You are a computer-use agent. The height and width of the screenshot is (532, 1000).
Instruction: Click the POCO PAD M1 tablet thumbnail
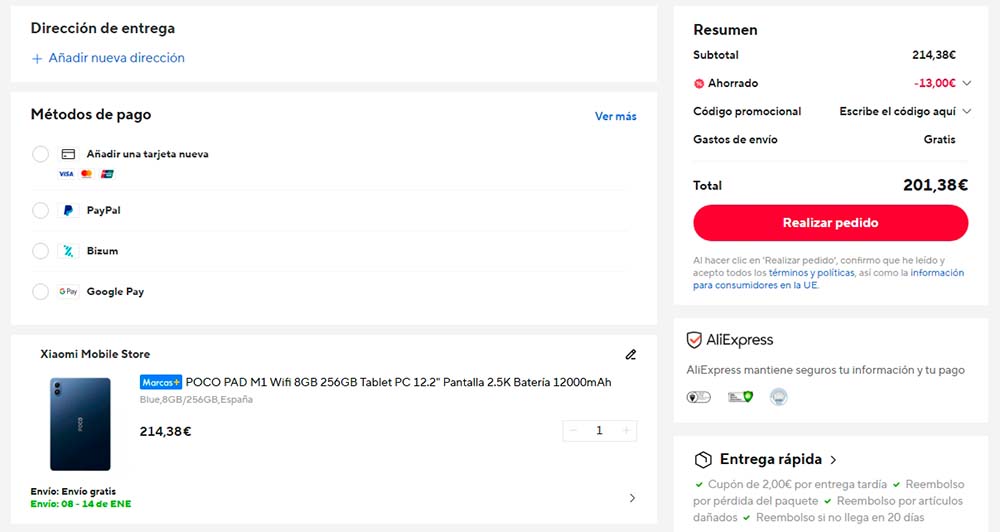click(x=80, y=424)
